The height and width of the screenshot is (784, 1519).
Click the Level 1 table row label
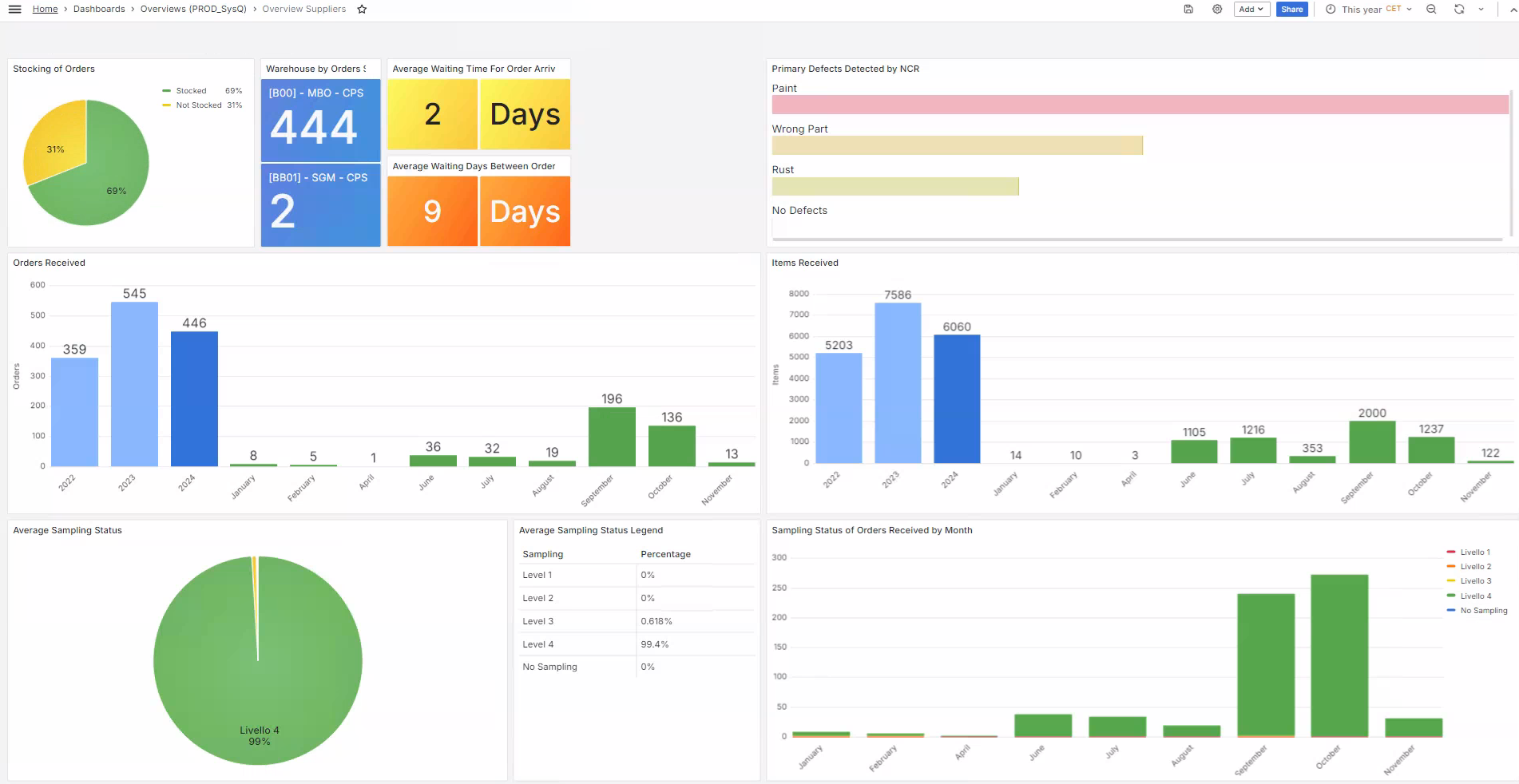(537, 575)
